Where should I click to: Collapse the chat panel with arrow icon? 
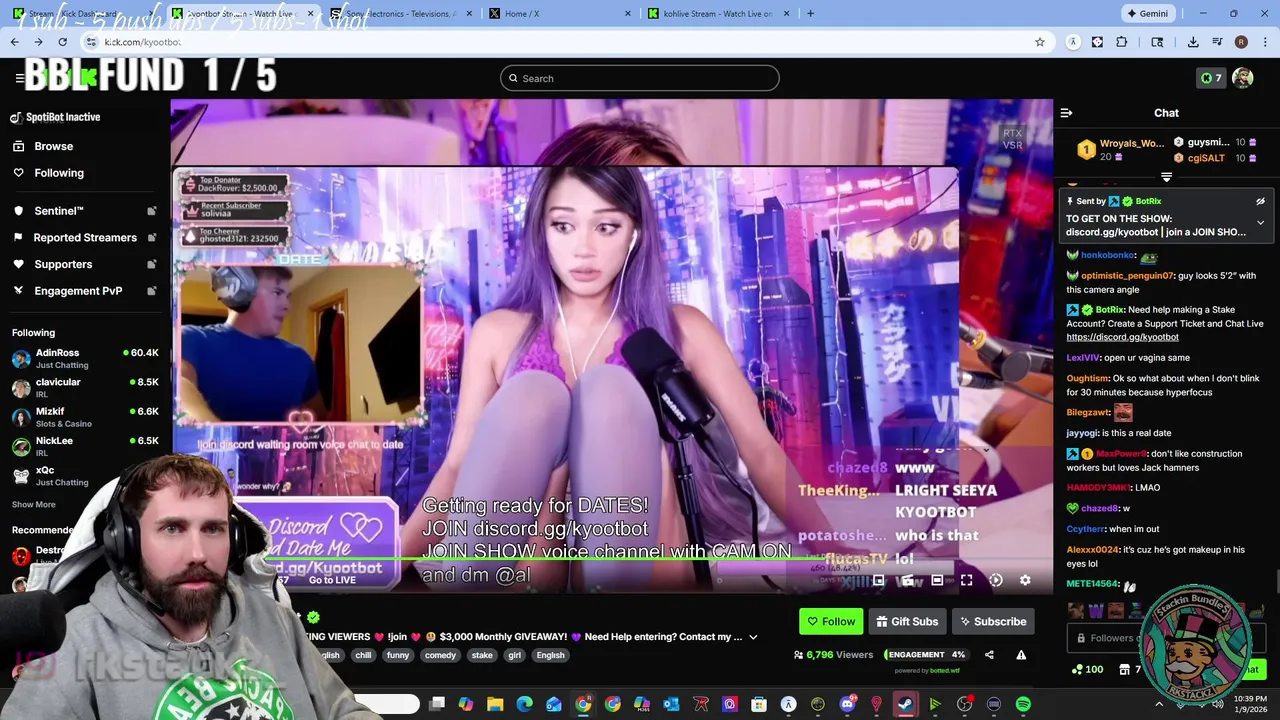point(1066,113)
